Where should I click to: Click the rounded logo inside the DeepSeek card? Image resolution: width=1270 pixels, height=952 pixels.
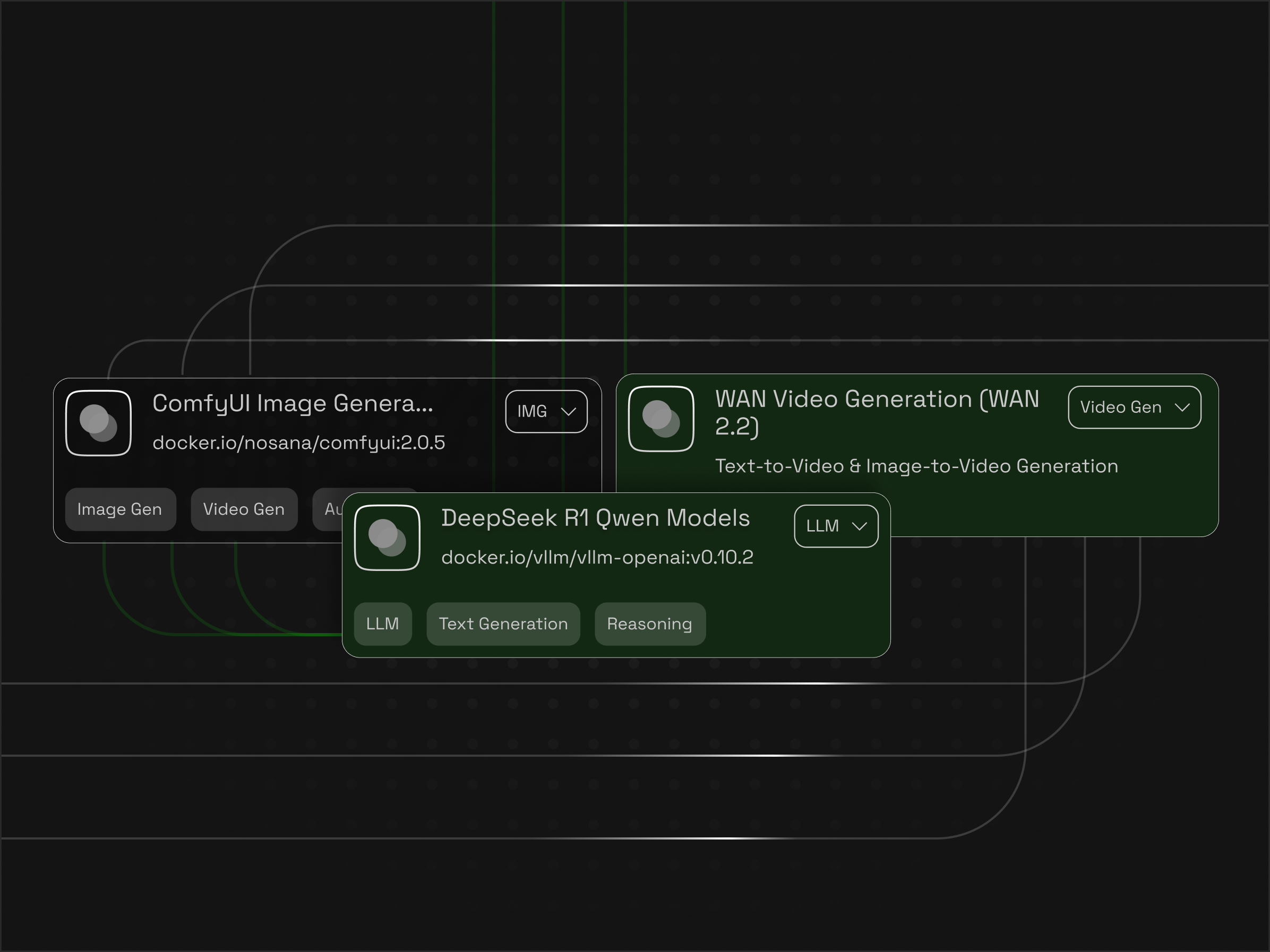[x=387, y=537]
